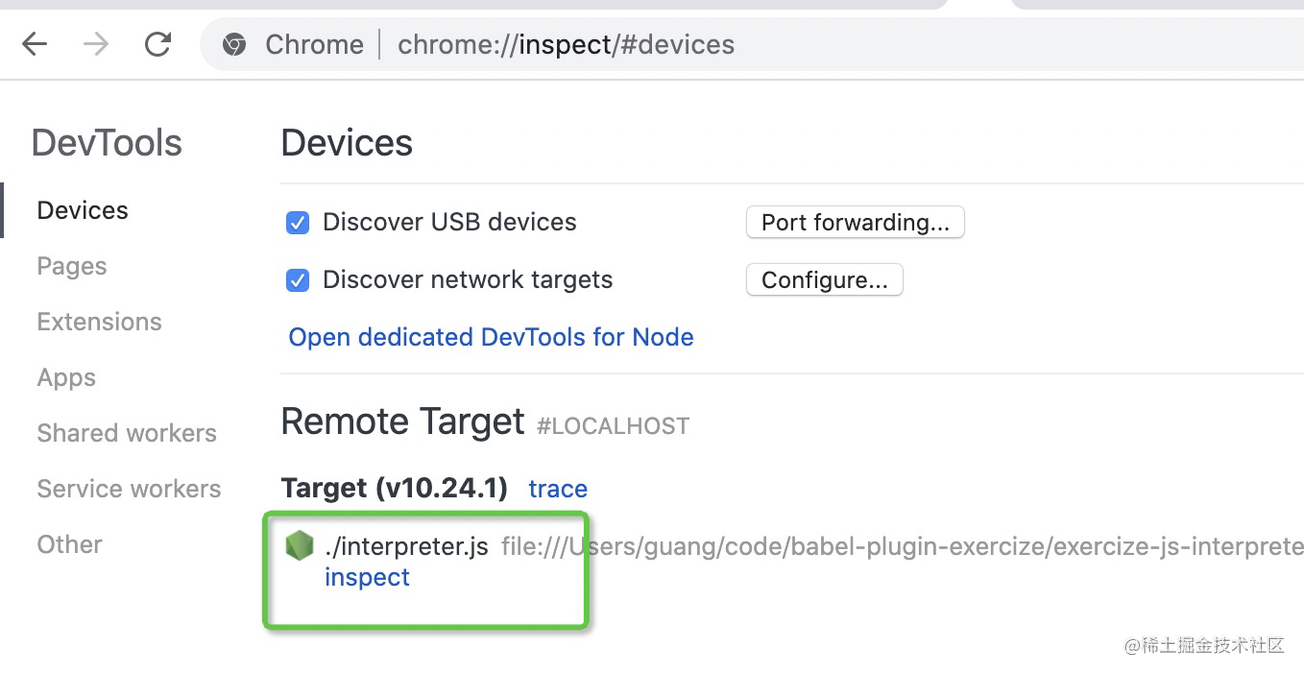Open dedicated DevTools for Node
This screenshot has height=674, width=1304.
coord(491,337)
